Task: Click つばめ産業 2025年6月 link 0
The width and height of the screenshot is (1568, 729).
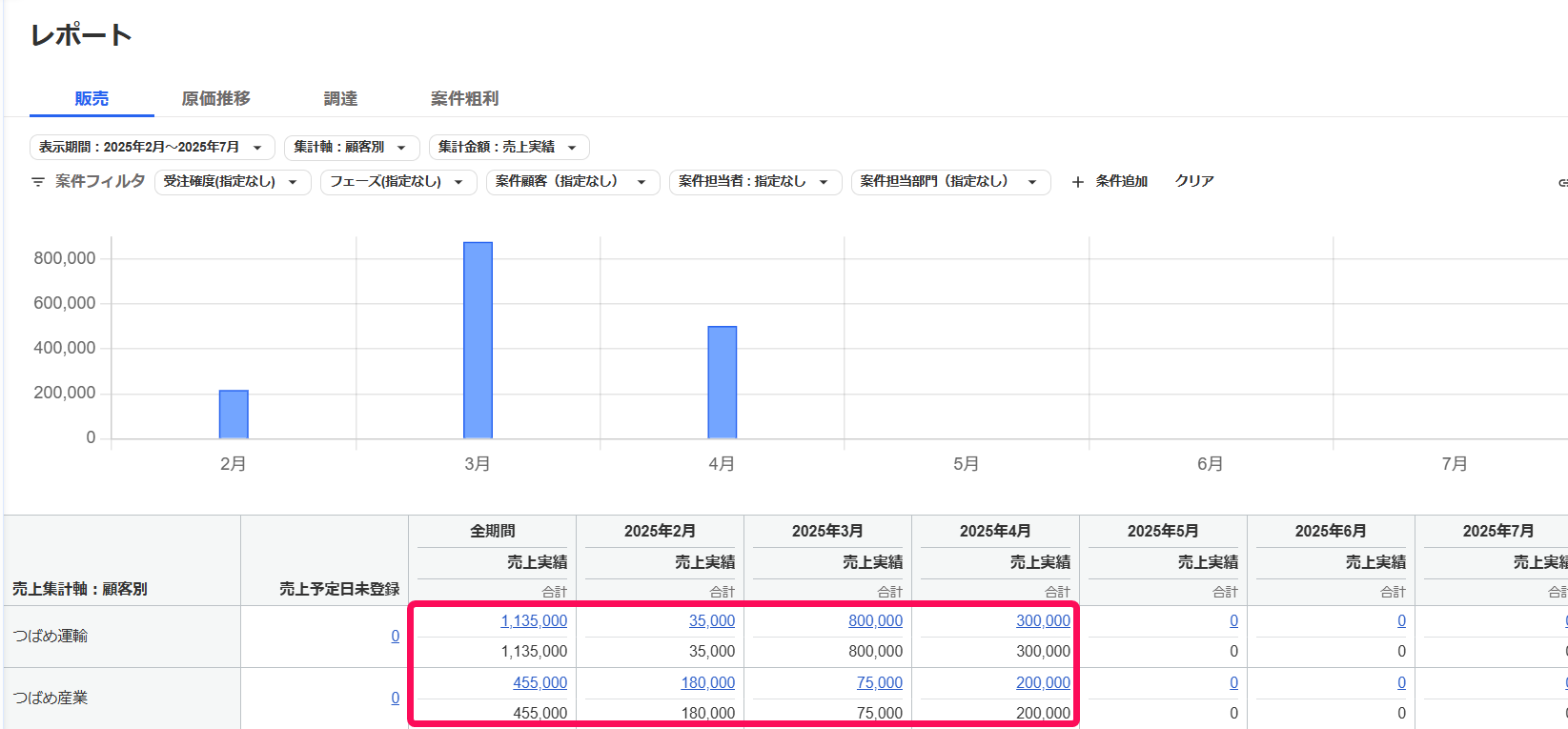Action: [x=1401, y=682]
